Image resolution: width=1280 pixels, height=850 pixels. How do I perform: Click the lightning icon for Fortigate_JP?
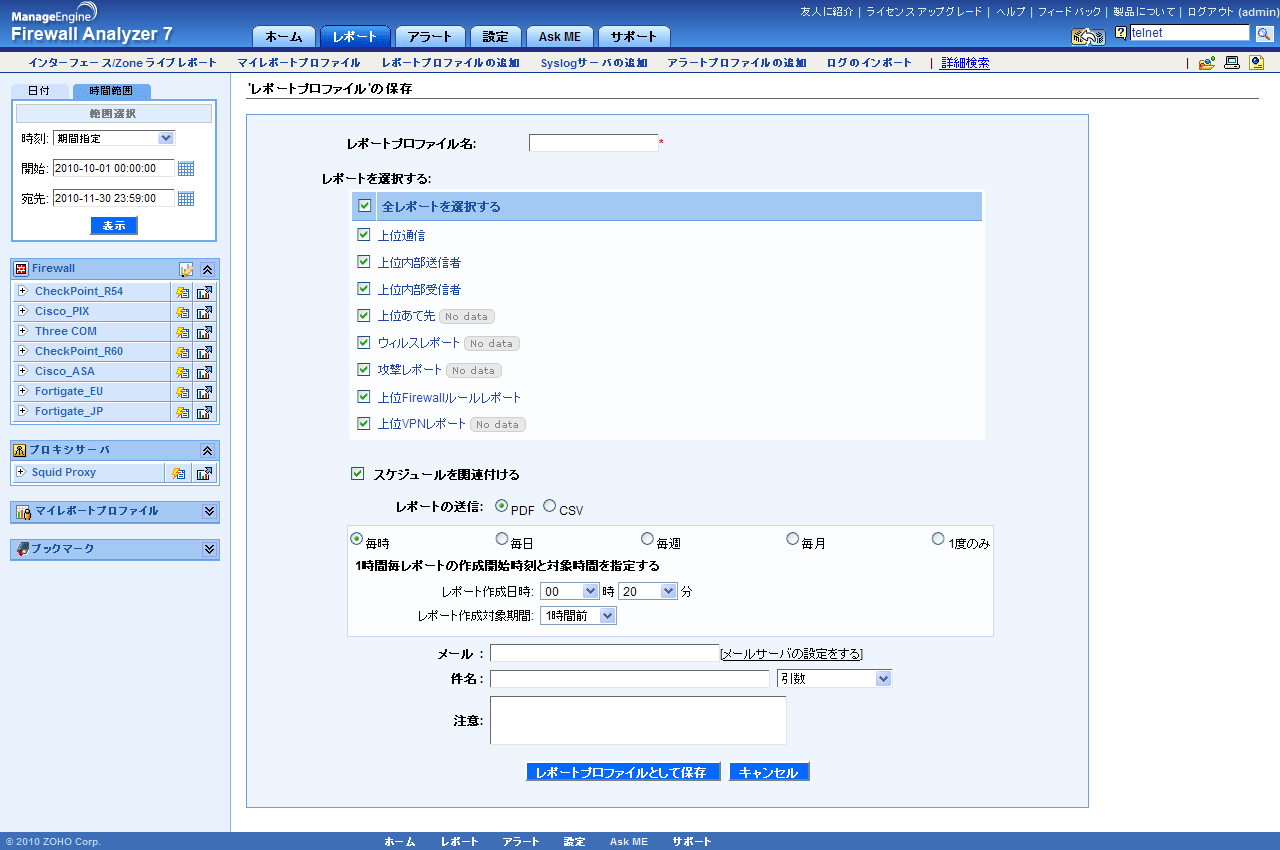pos(182,413)
